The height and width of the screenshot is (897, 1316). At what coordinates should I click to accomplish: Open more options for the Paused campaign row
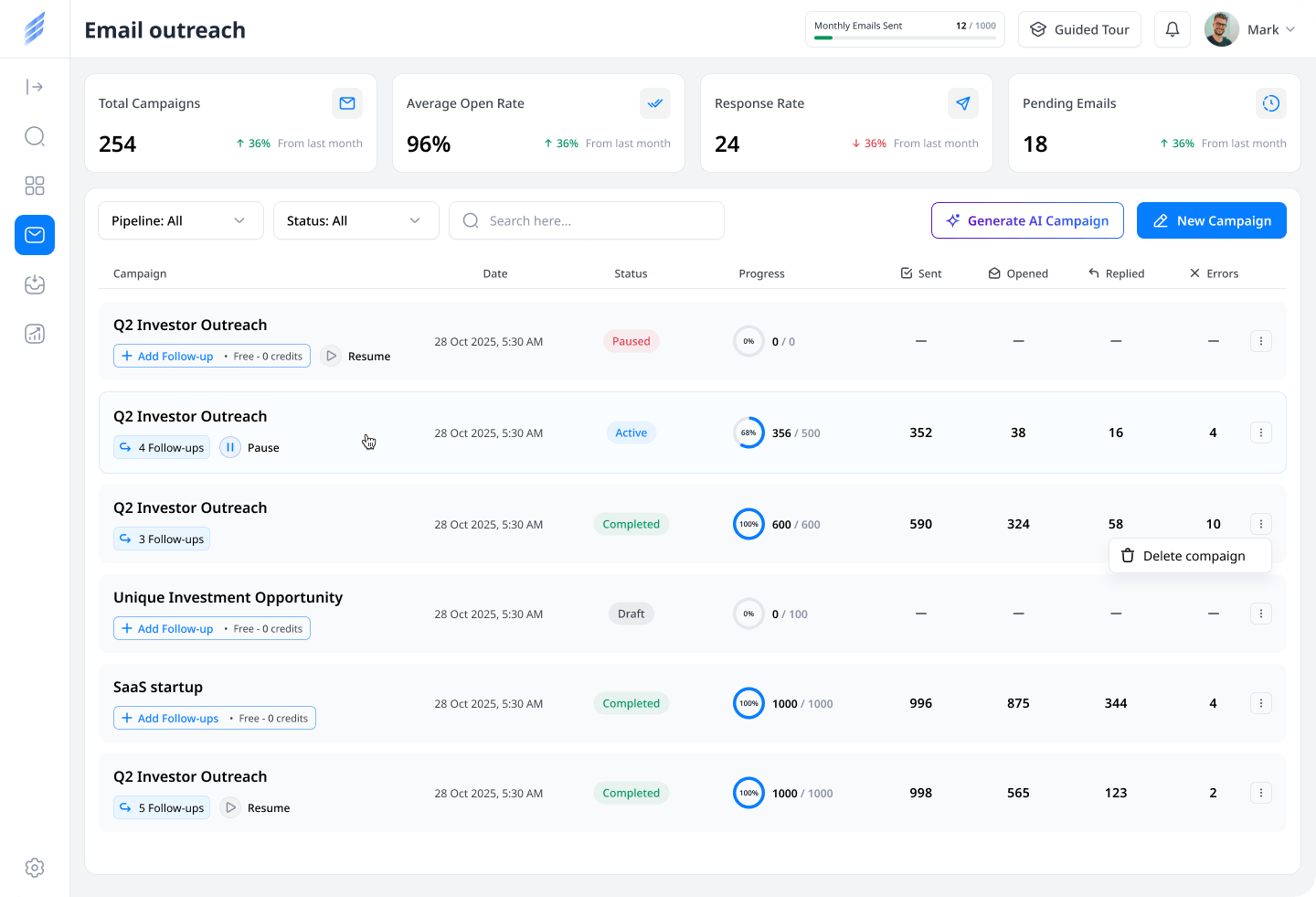[x=1261, y=341]
